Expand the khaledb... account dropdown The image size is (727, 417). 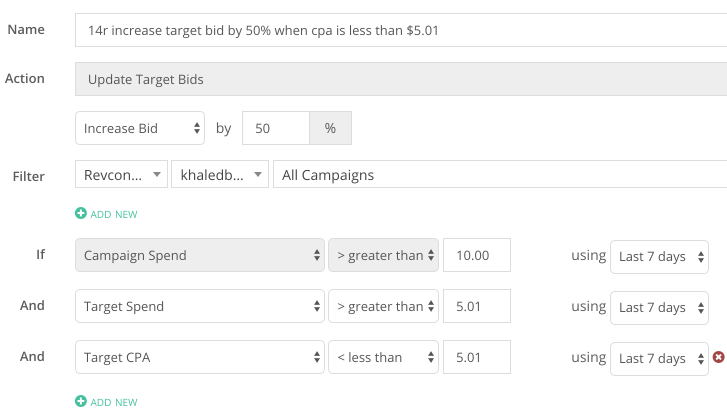[220, 174]
